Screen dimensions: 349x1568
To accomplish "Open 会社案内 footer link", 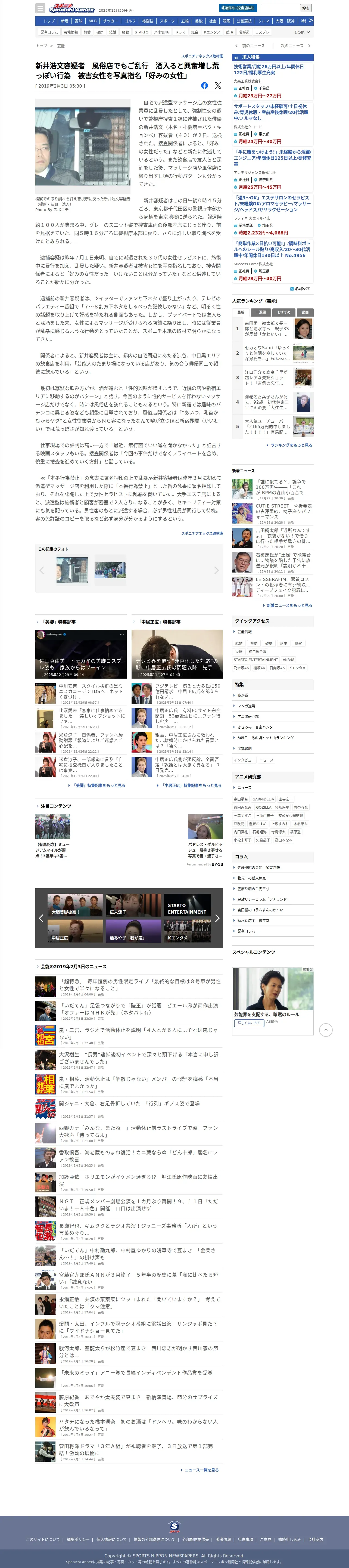I will (x=315, y=1539).
